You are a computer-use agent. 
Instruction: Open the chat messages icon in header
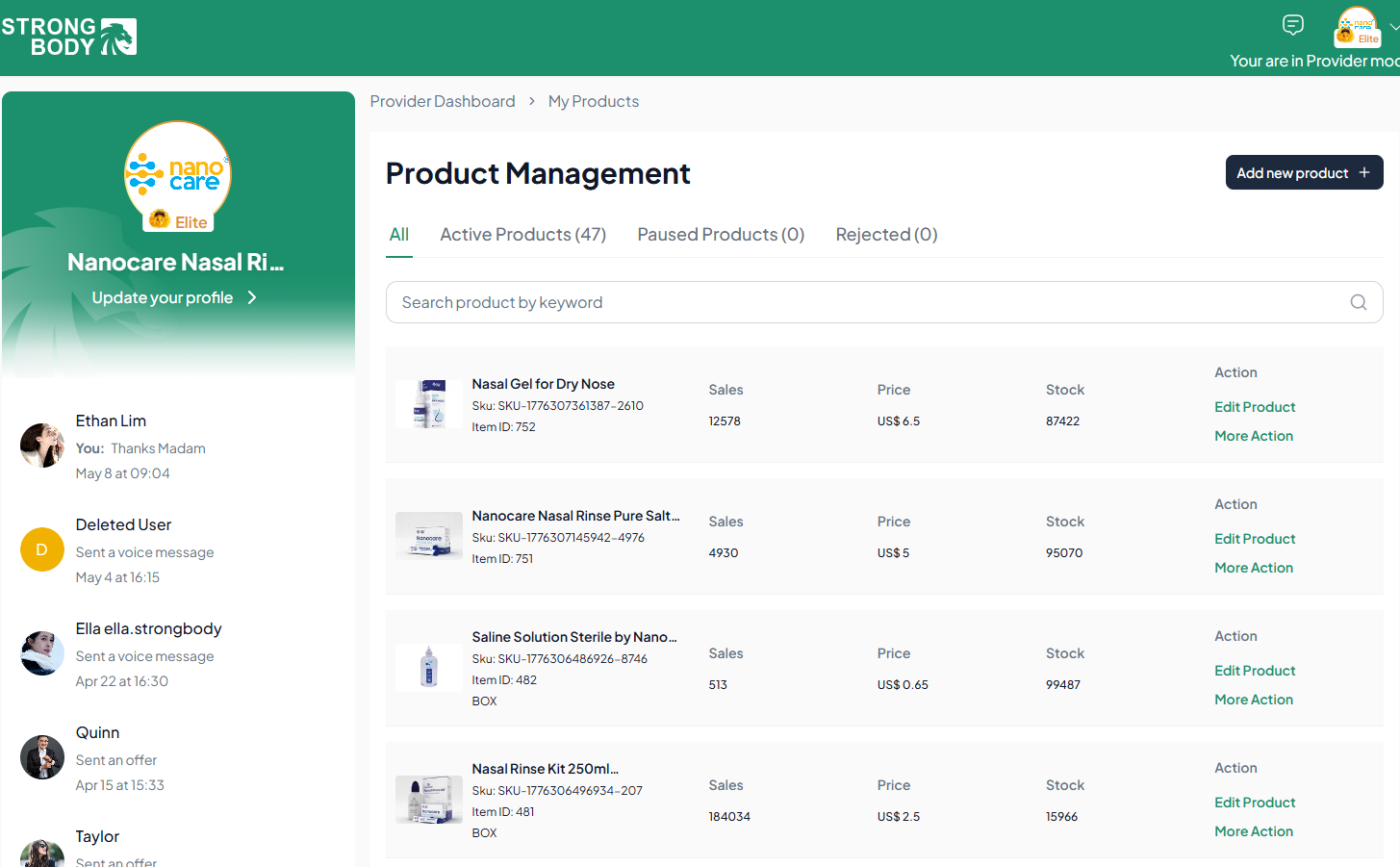click(x=1293, y=25)
